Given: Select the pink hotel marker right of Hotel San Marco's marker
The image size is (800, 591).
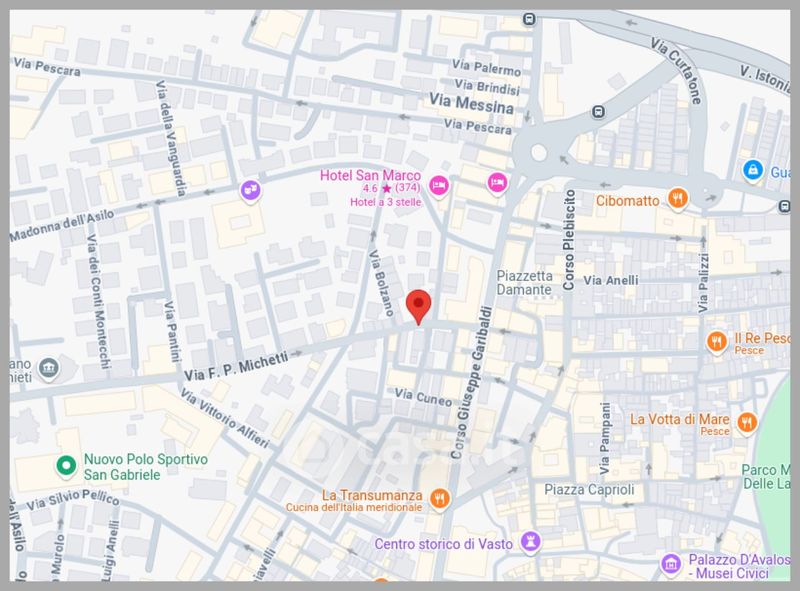Looking at the screenshot, I should tap(497, 183).
